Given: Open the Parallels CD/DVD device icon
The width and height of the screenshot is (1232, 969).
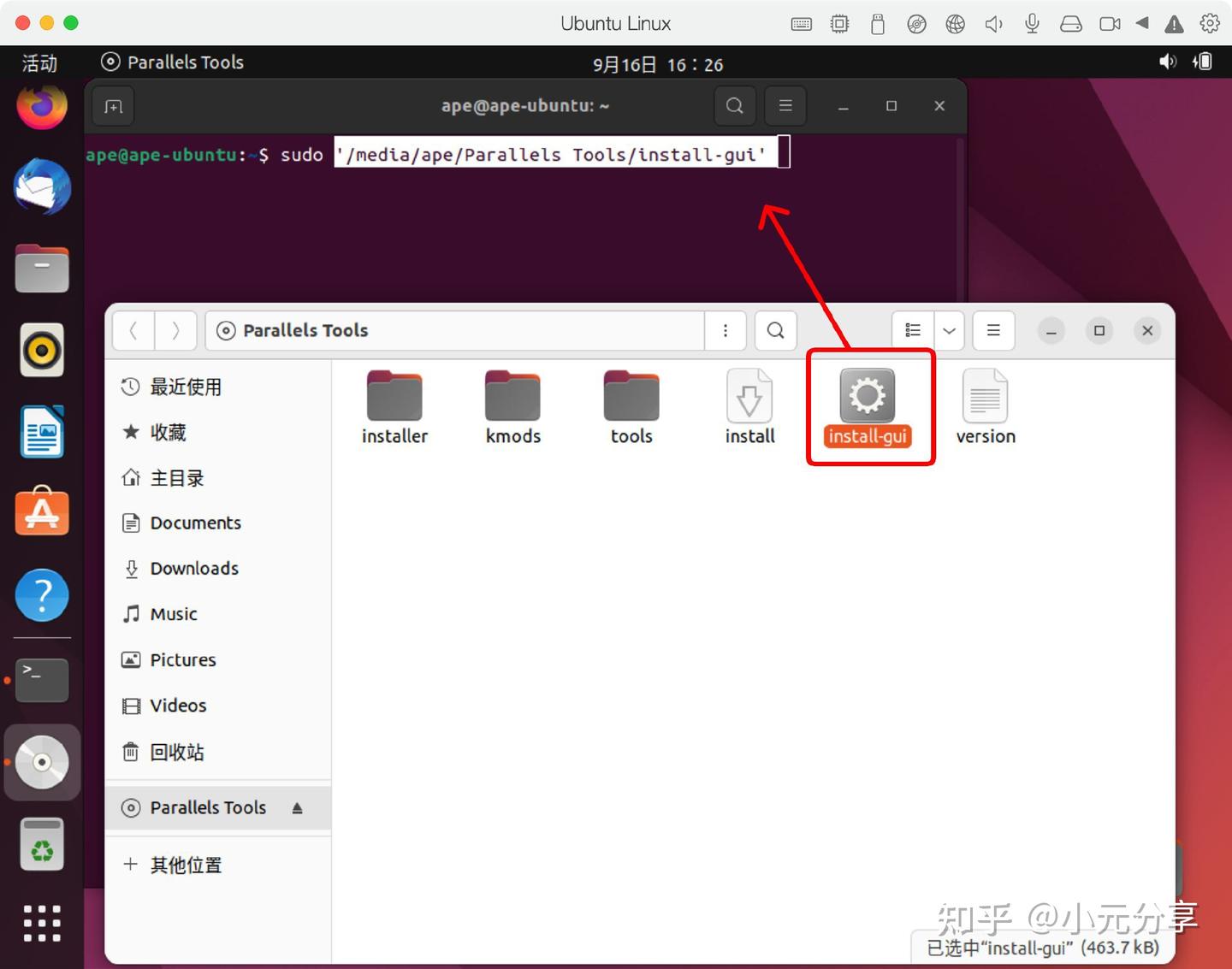Looking at the screenshot, I should [916, 23].
